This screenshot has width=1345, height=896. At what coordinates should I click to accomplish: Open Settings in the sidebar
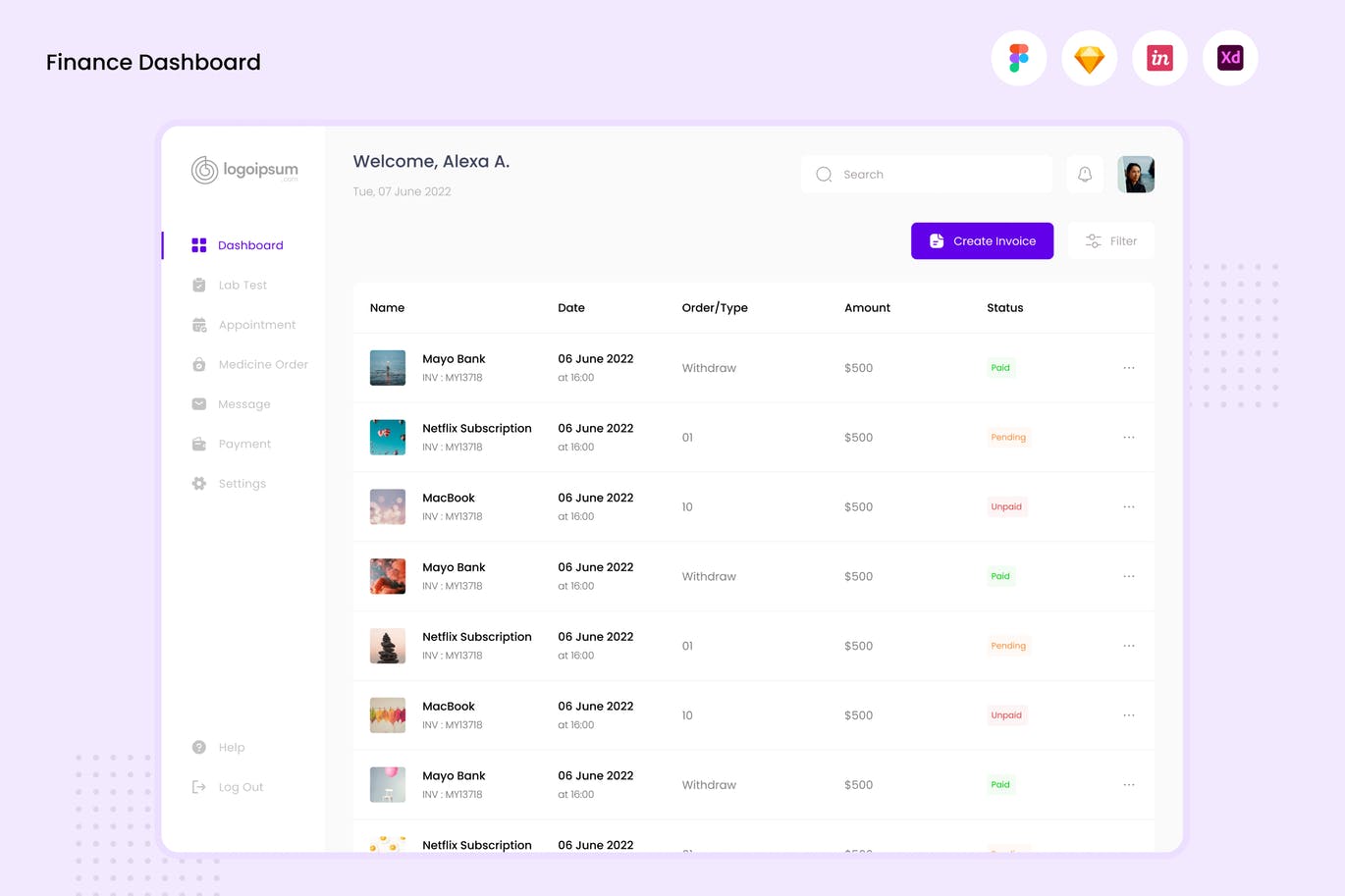point(243,484)
